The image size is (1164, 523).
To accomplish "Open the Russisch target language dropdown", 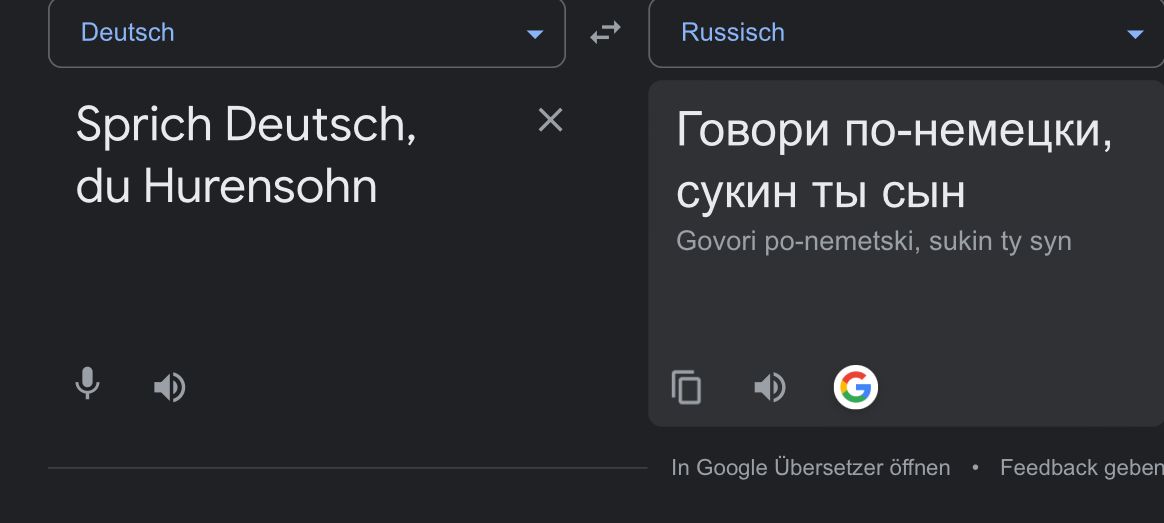I will tap(906, 33).
